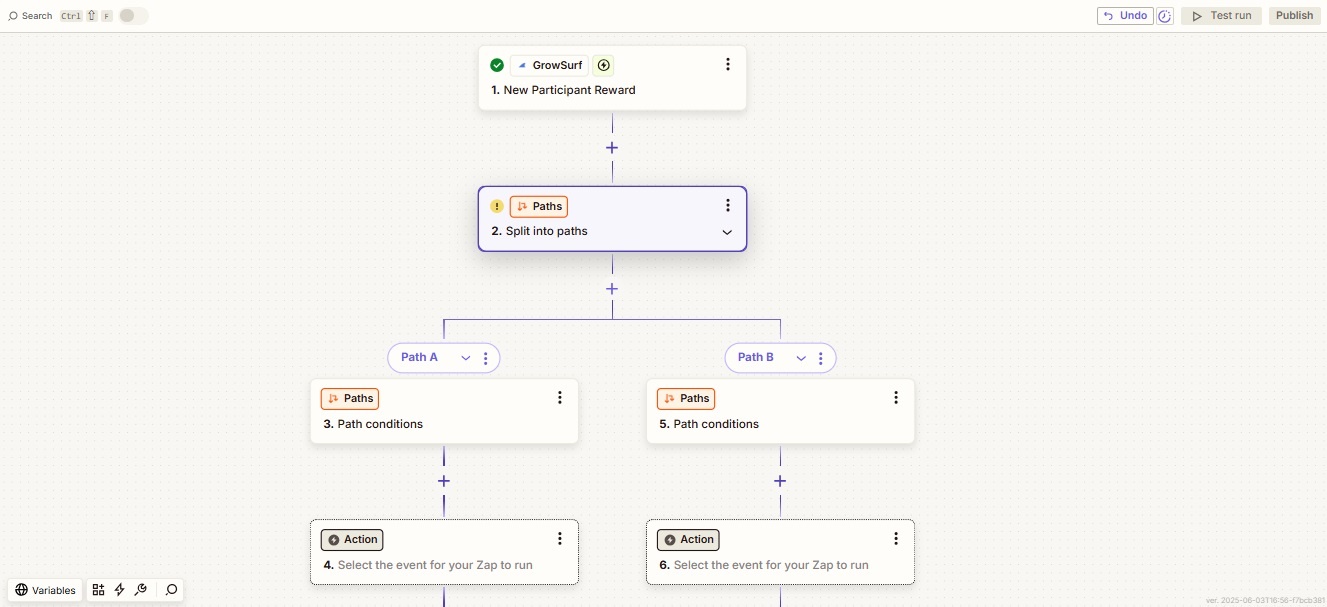The width and height of the screenshot is (1327, 607).
Task: Open three-dot menu on GrowSurf step
Action: point(727,65)
